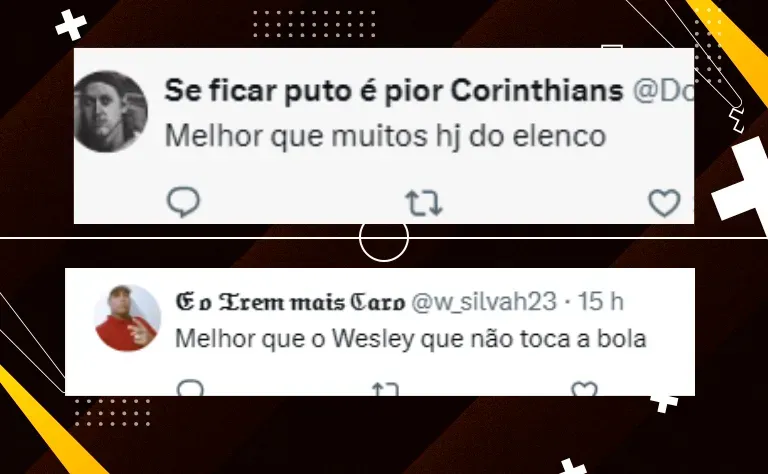Like the 'Melhor que muitos hj do elenco' tweet

click(664, 203)
